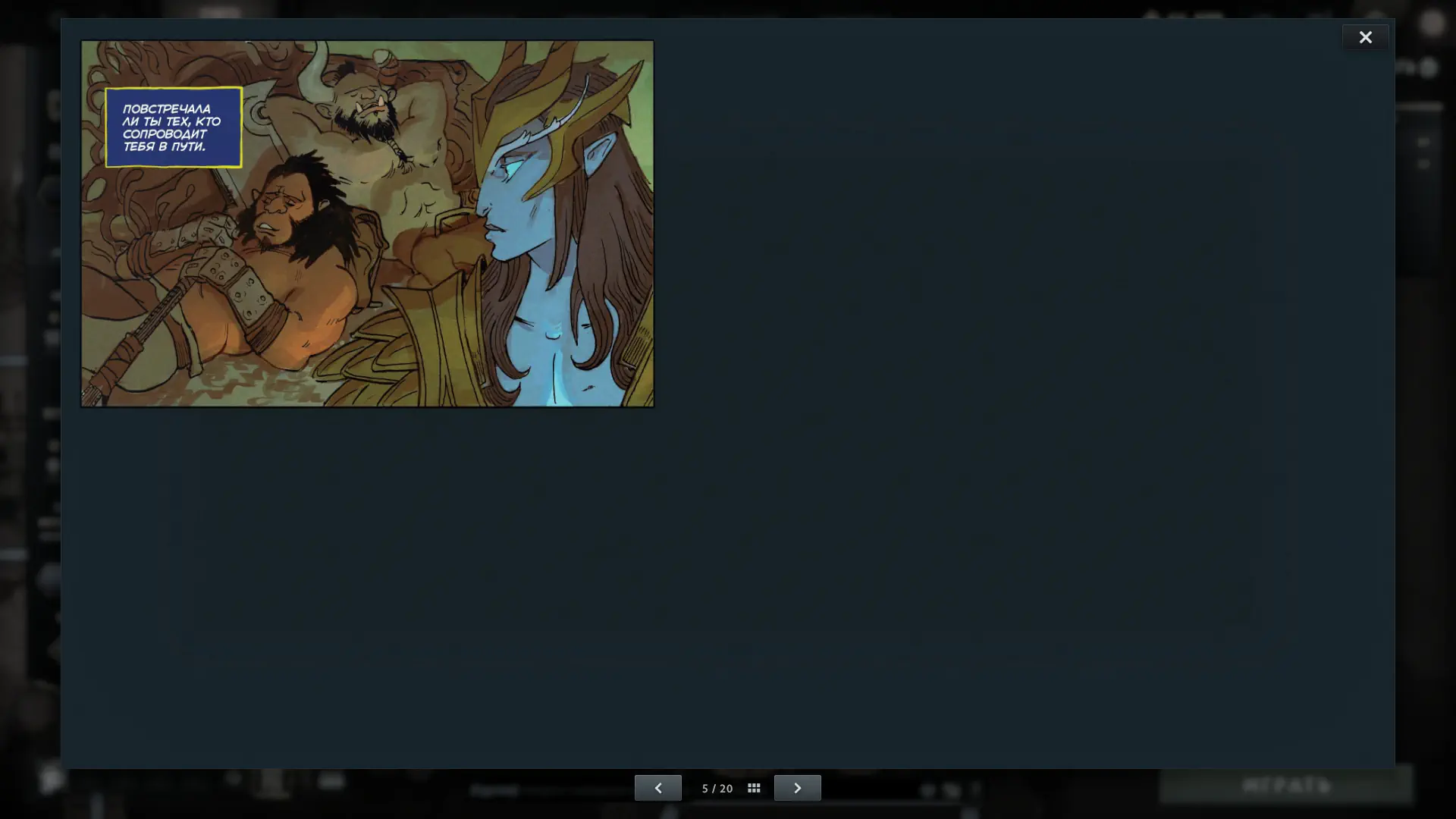The image size is (1456, 819).
Task: Advance to the next comic page
Action: (797, 788)
